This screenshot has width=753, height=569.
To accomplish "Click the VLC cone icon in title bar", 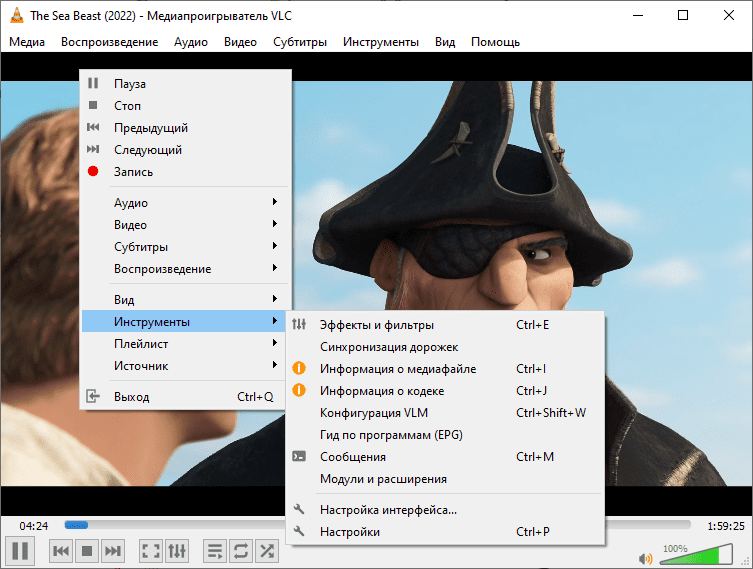I will tap(17, 15).
